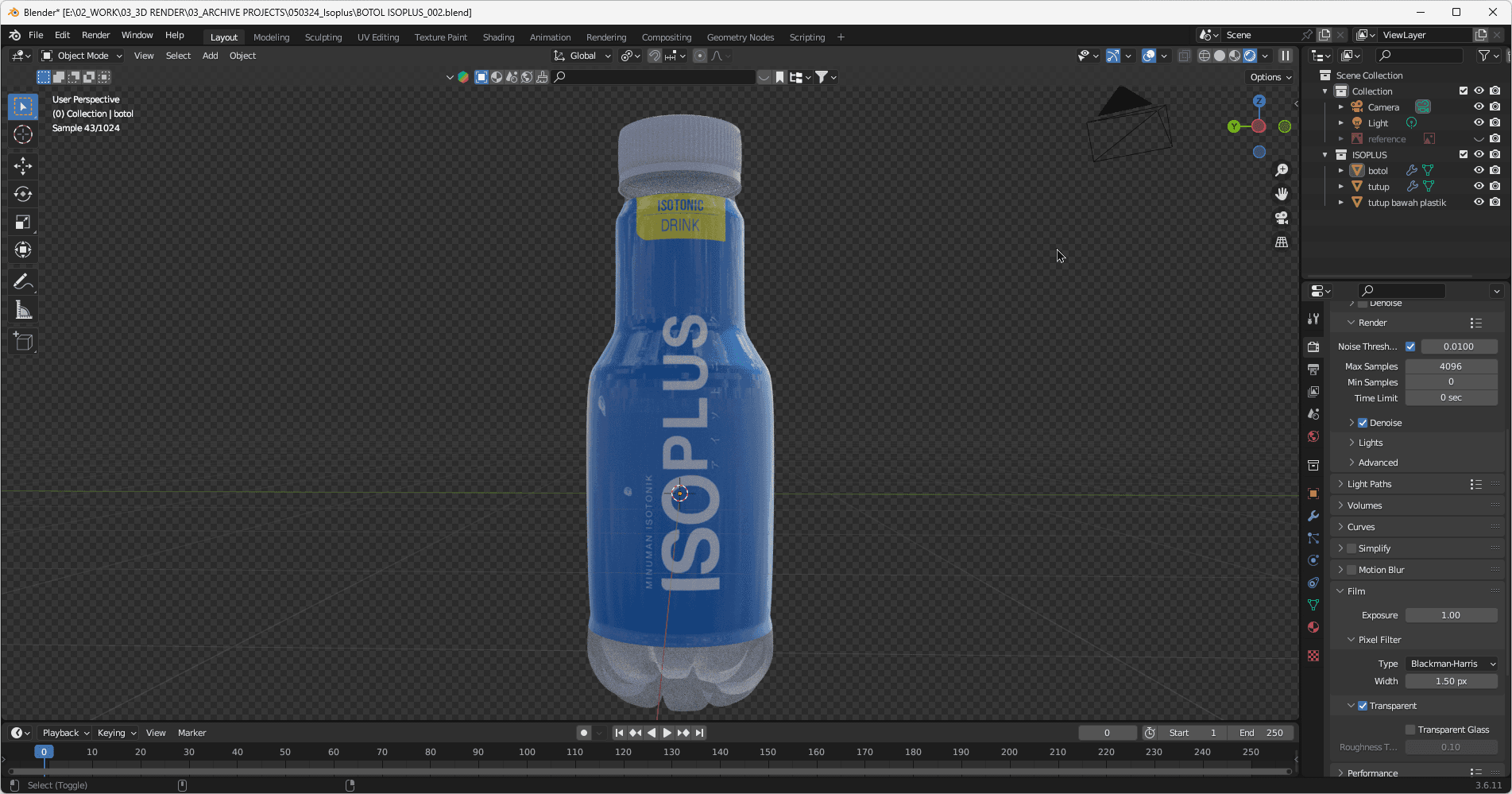Play the animation forward
Image resolution: width=1512 pixels, height=794 pixels.
[x=667, y=733]
